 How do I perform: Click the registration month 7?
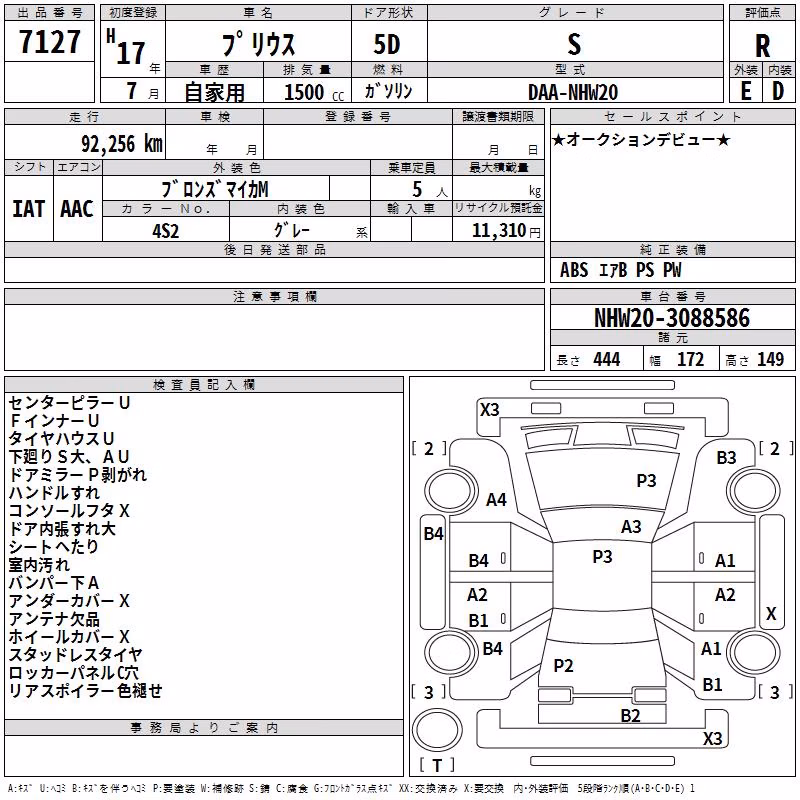(x=132, y=91)
